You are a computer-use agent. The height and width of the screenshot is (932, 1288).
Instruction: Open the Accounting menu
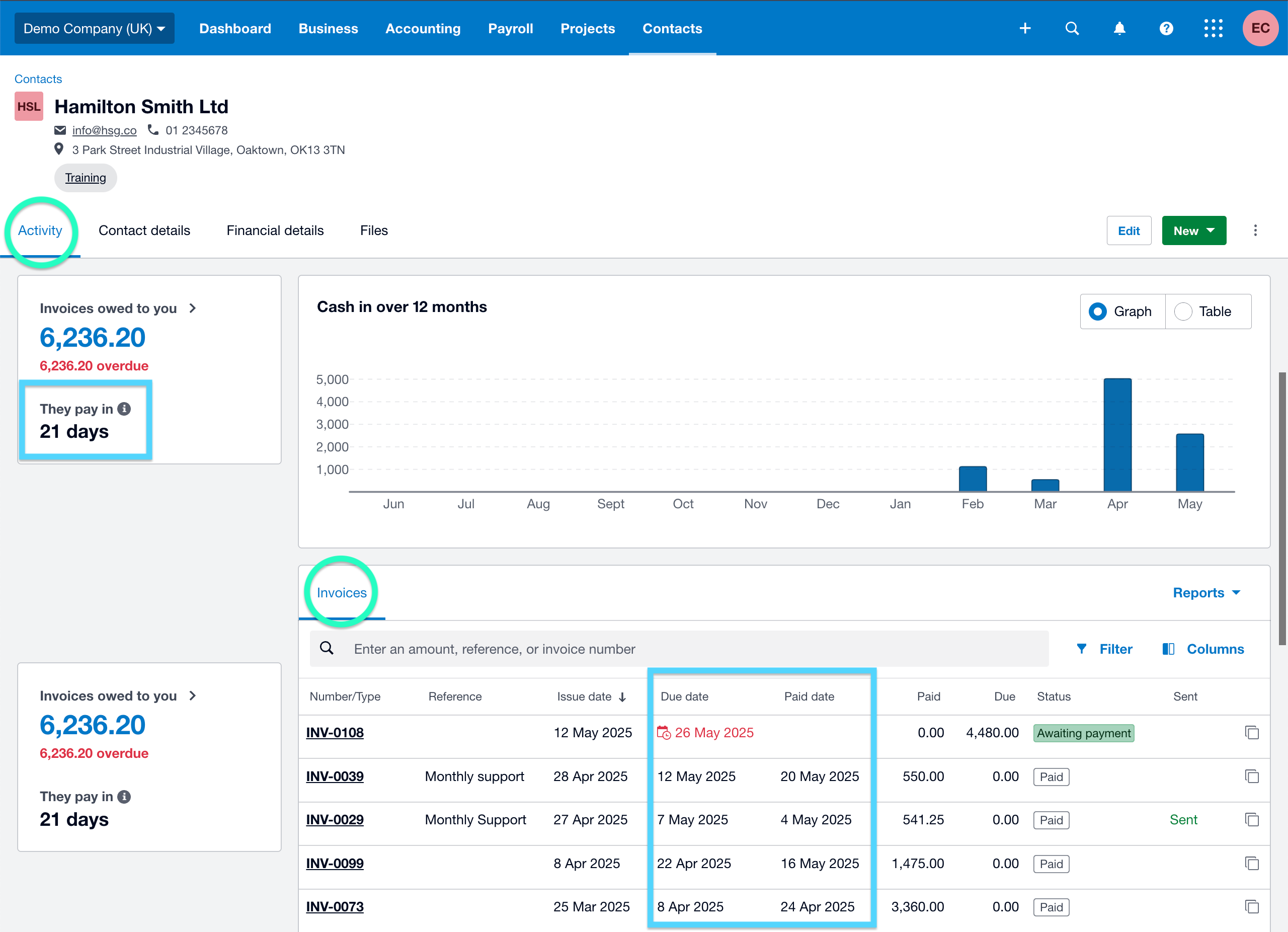coord(423,28)
